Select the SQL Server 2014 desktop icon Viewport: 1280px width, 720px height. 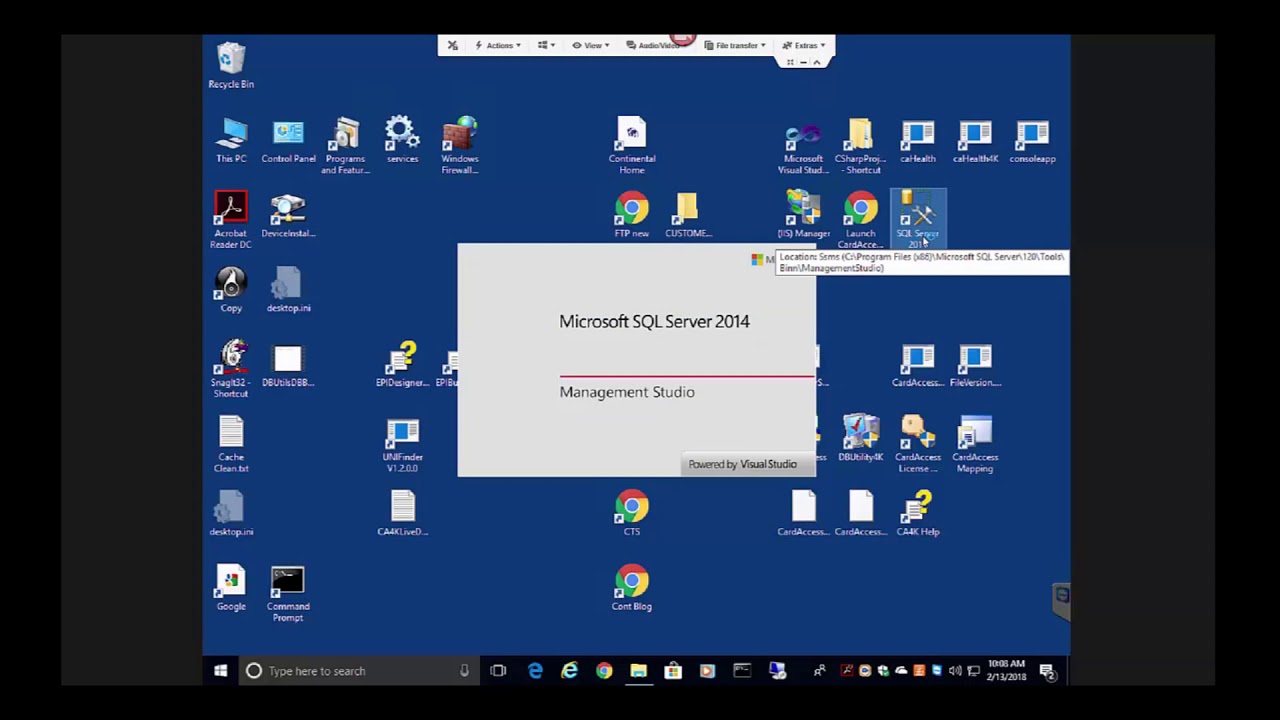[x=917, y=220]
